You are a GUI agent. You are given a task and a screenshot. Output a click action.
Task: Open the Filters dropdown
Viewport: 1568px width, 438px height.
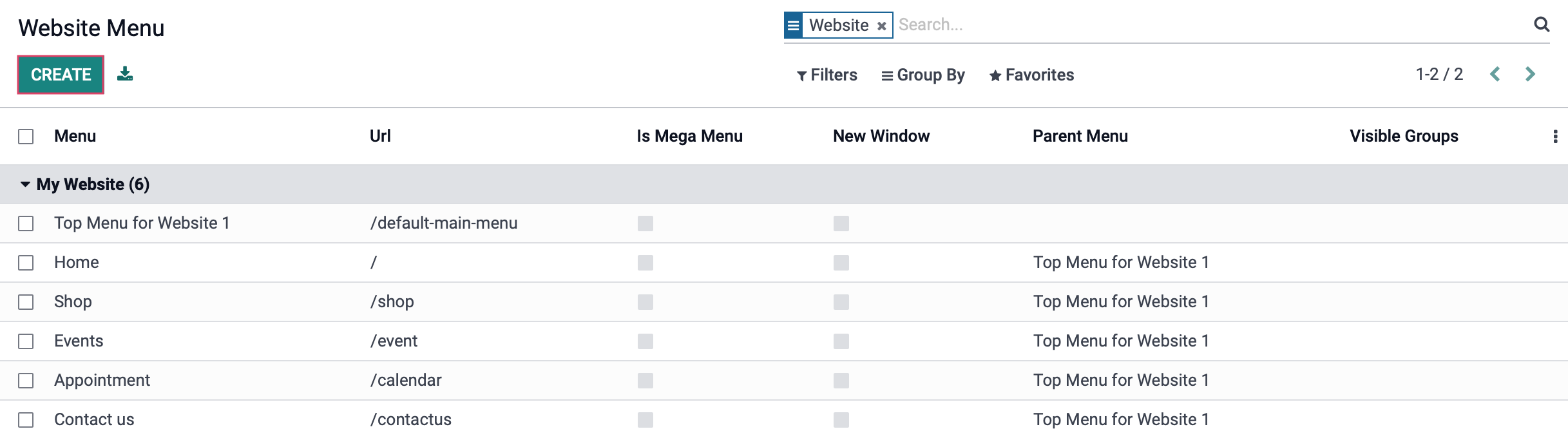pos(827,75)
